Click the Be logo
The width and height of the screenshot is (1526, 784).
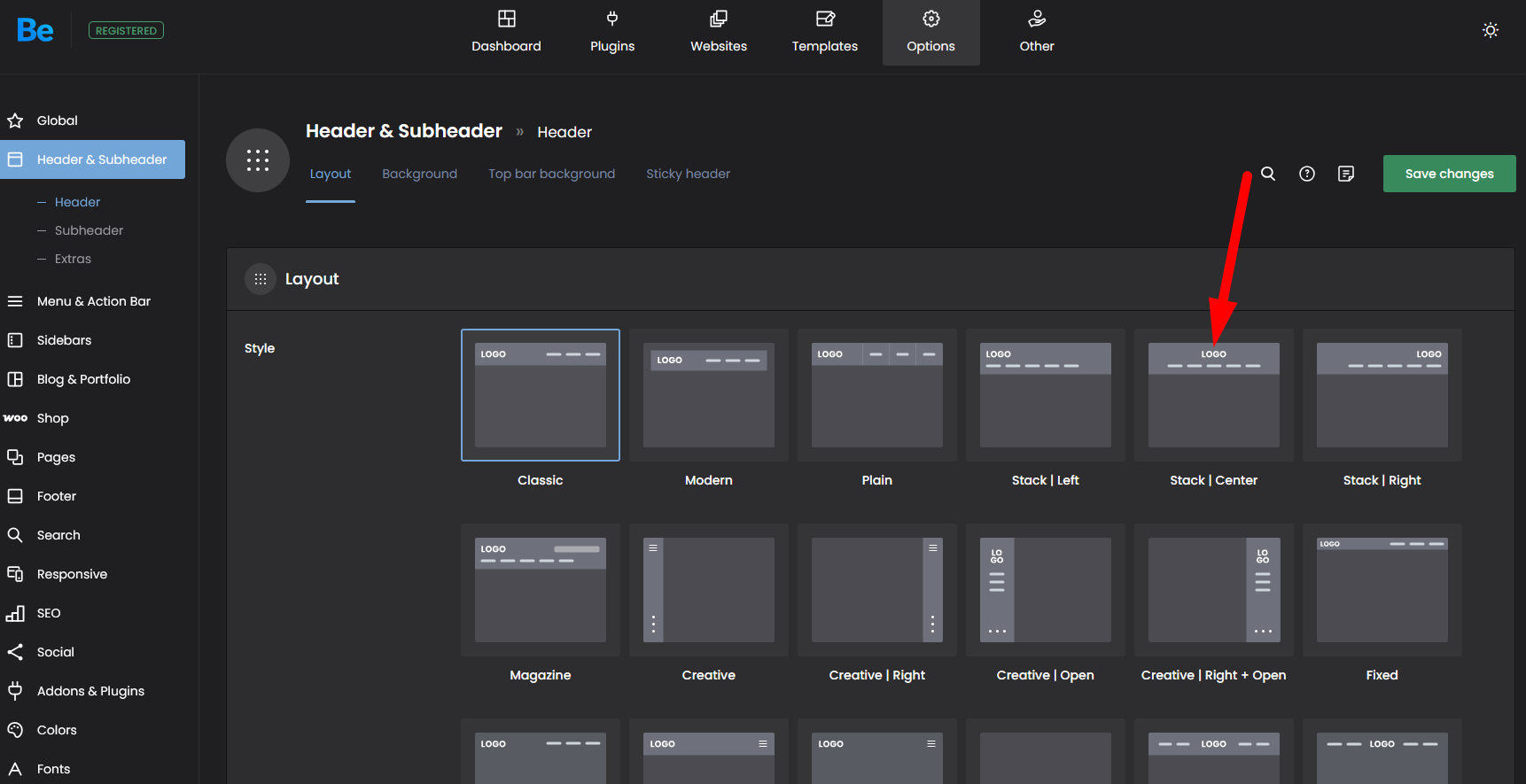35,30
